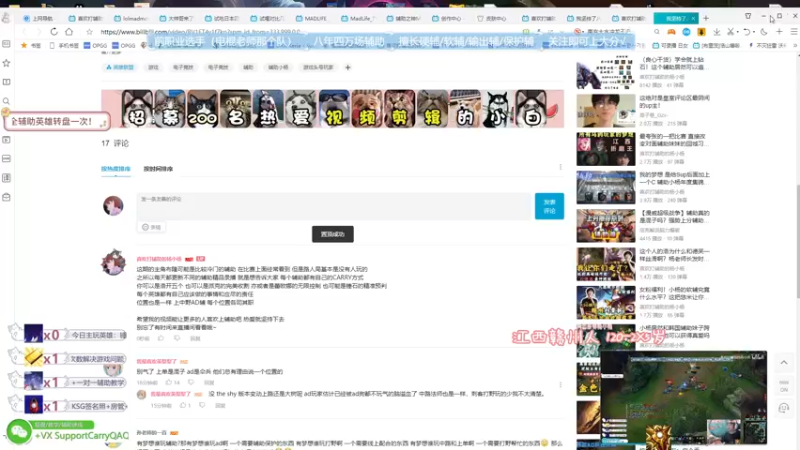800x450 pixels.
Task: Switch to the 皮肤中心 tab
Action: coord(492,18)
